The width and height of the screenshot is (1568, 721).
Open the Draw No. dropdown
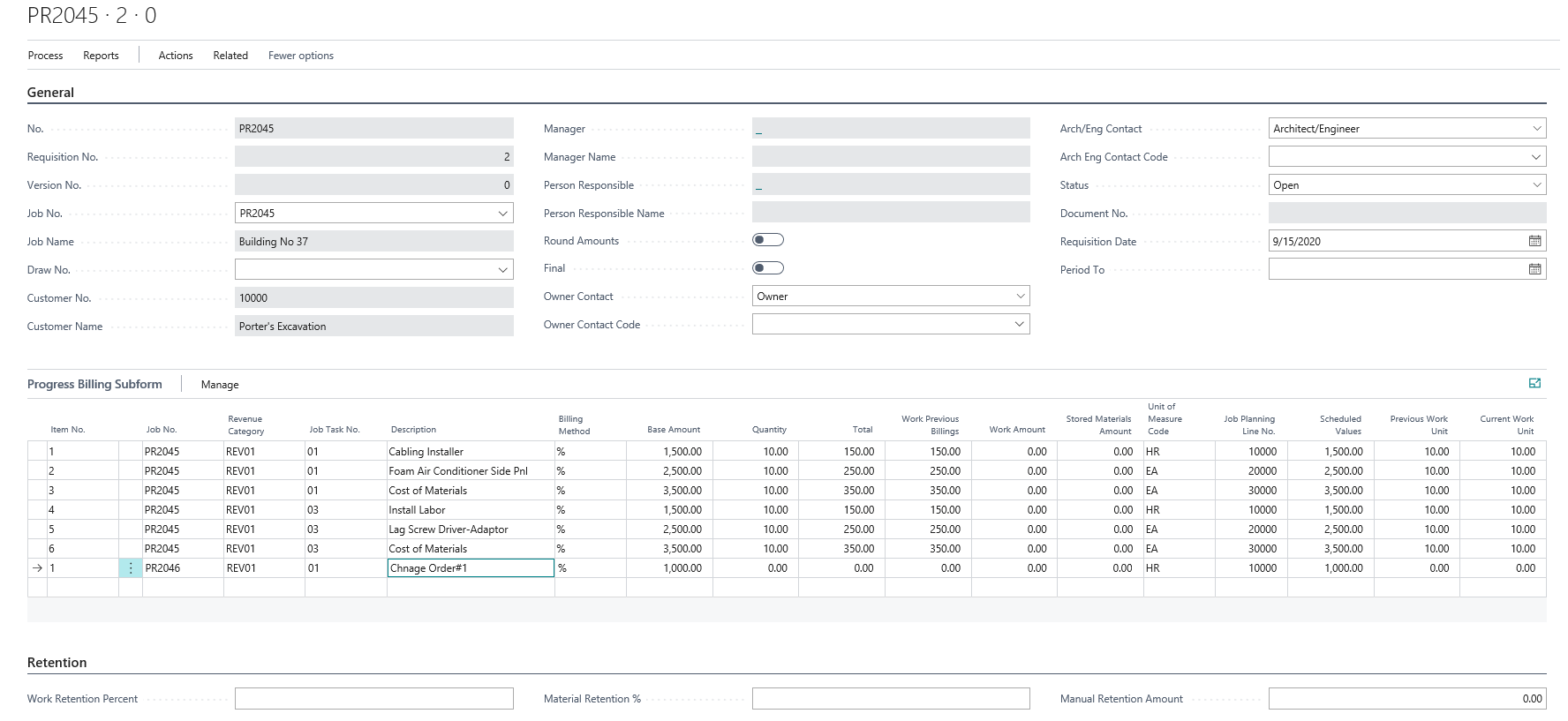pos(502,270)
